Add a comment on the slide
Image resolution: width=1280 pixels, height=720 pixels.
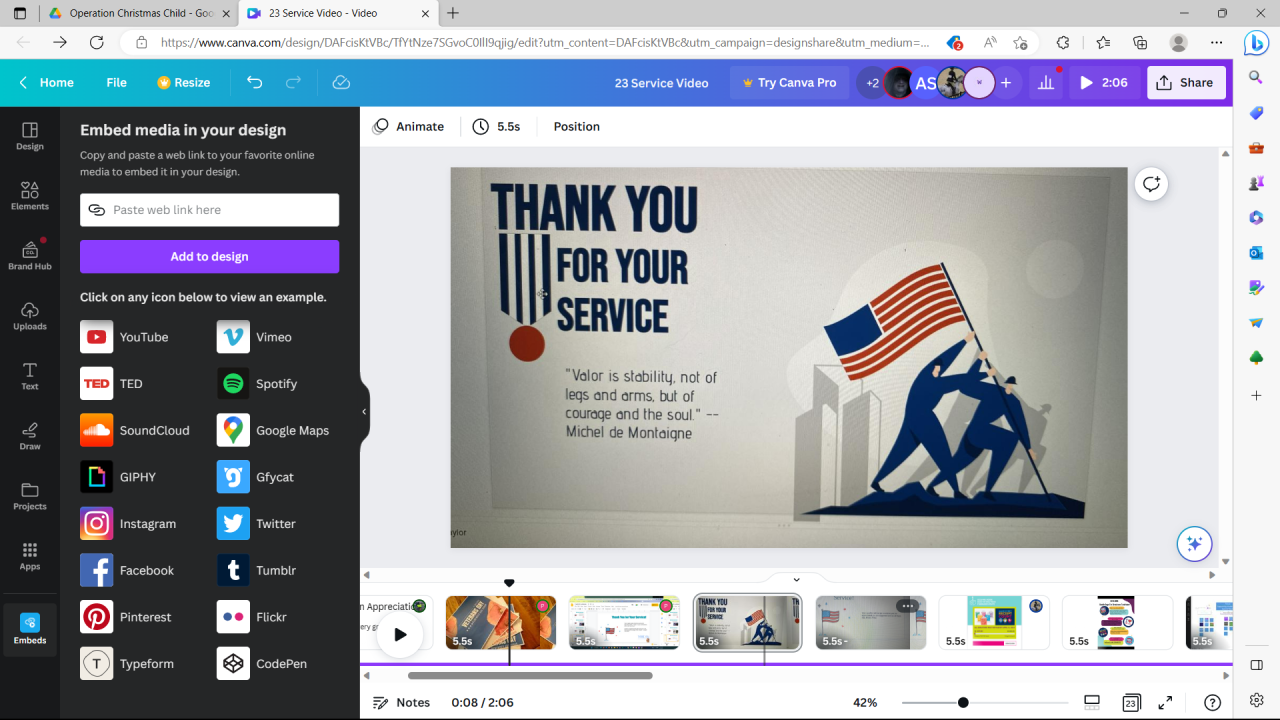(x=1152, y=184)
